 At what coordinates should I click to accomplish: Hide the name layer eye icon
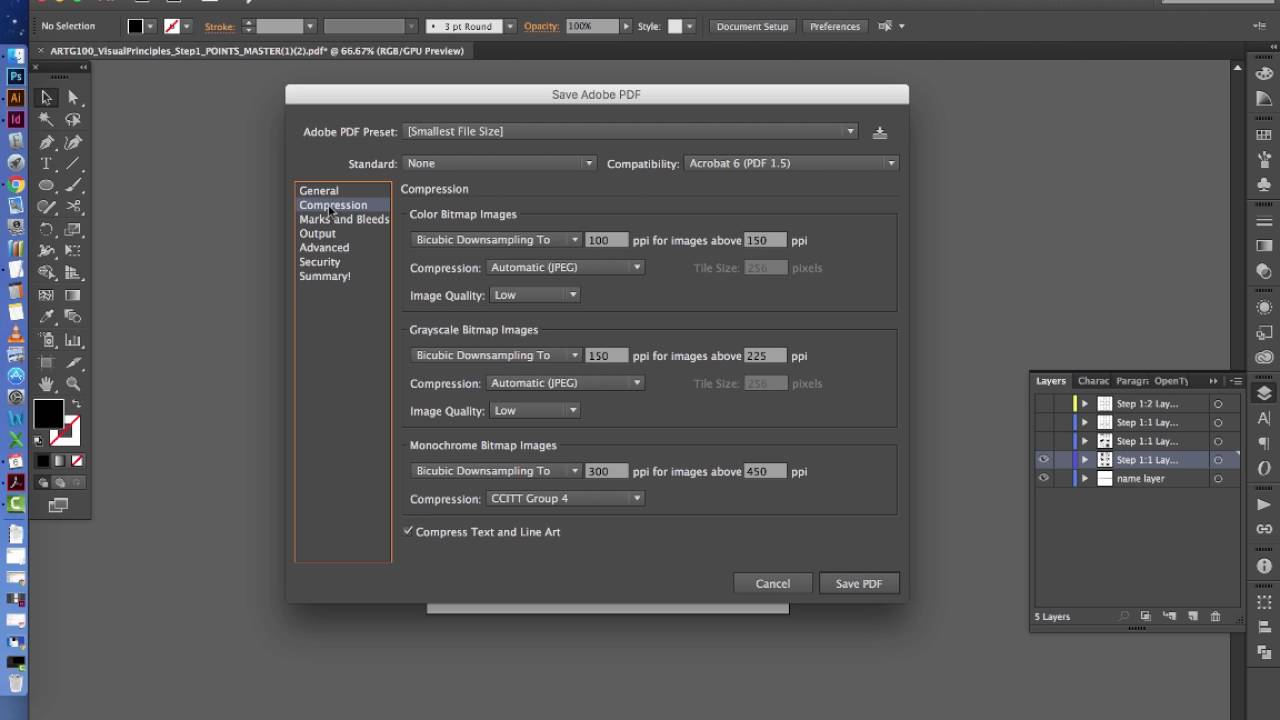click(x=1043, y=478)
